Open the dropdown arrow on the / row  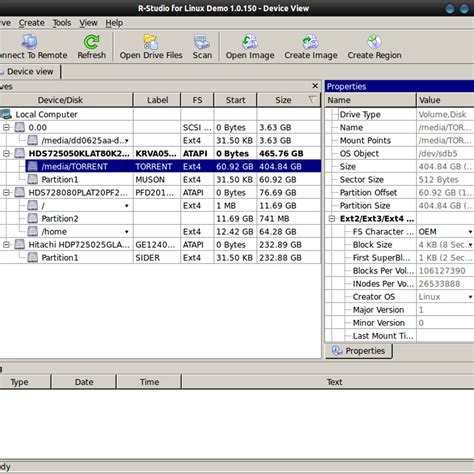click(x=127, y=206)
